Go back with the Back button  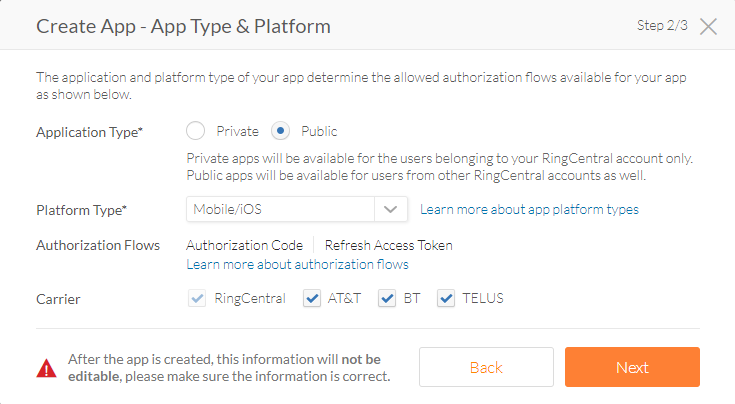[x=486, y=367]
